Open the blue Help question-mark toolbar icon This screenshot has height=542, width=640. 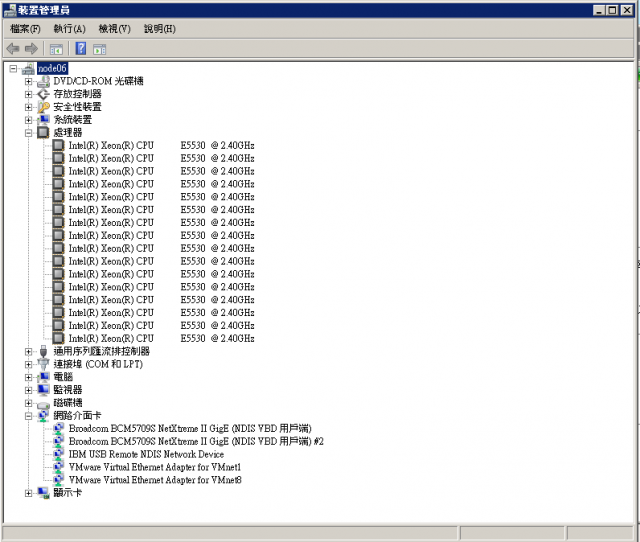coord(81,49)
